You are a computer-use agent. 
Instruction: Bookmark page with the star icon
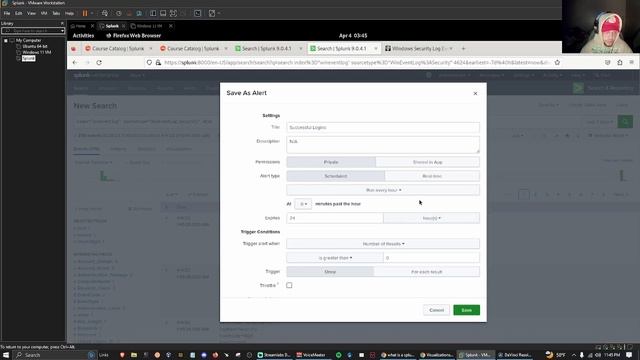[x=557, y=62]
